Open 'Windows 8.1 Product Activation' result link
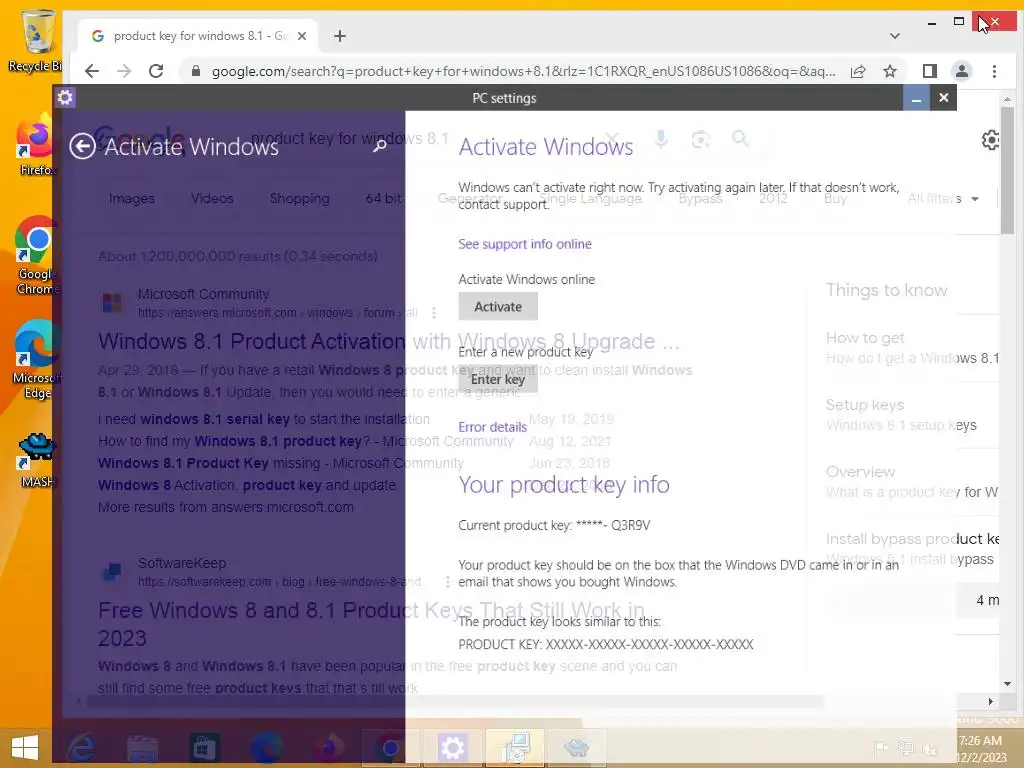The height and width of the screenshot is (768, 1024). (389, 342)
